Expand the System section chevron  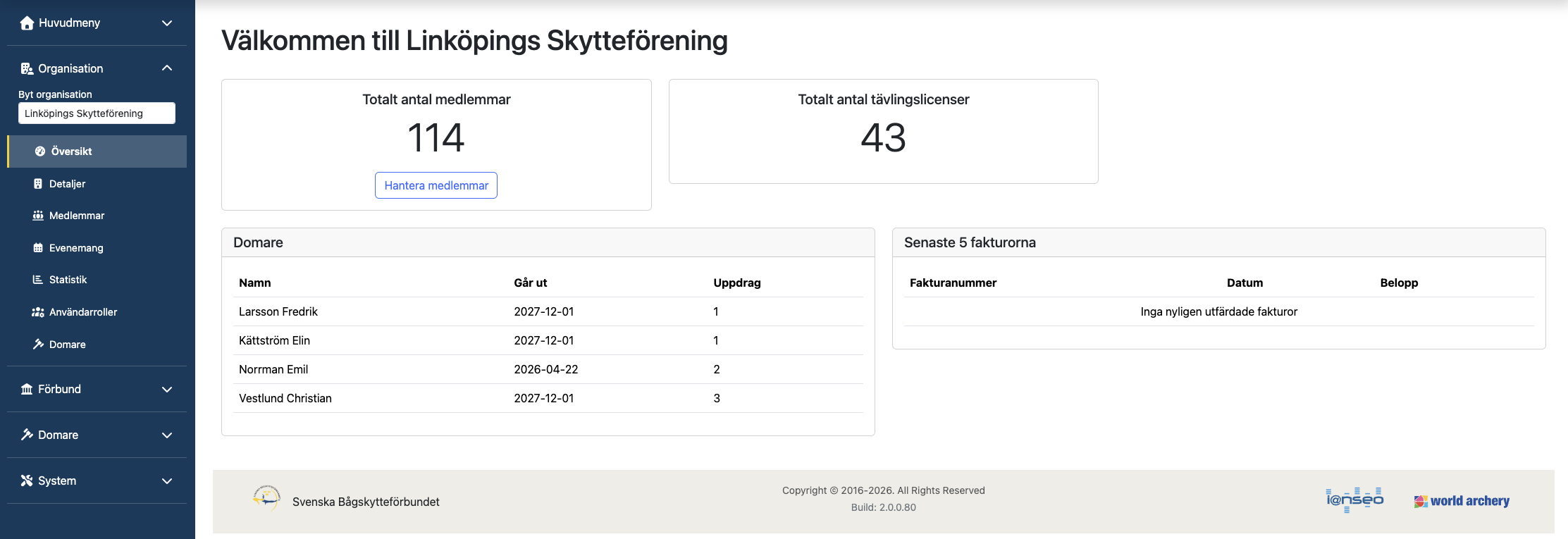click(167, 481)
